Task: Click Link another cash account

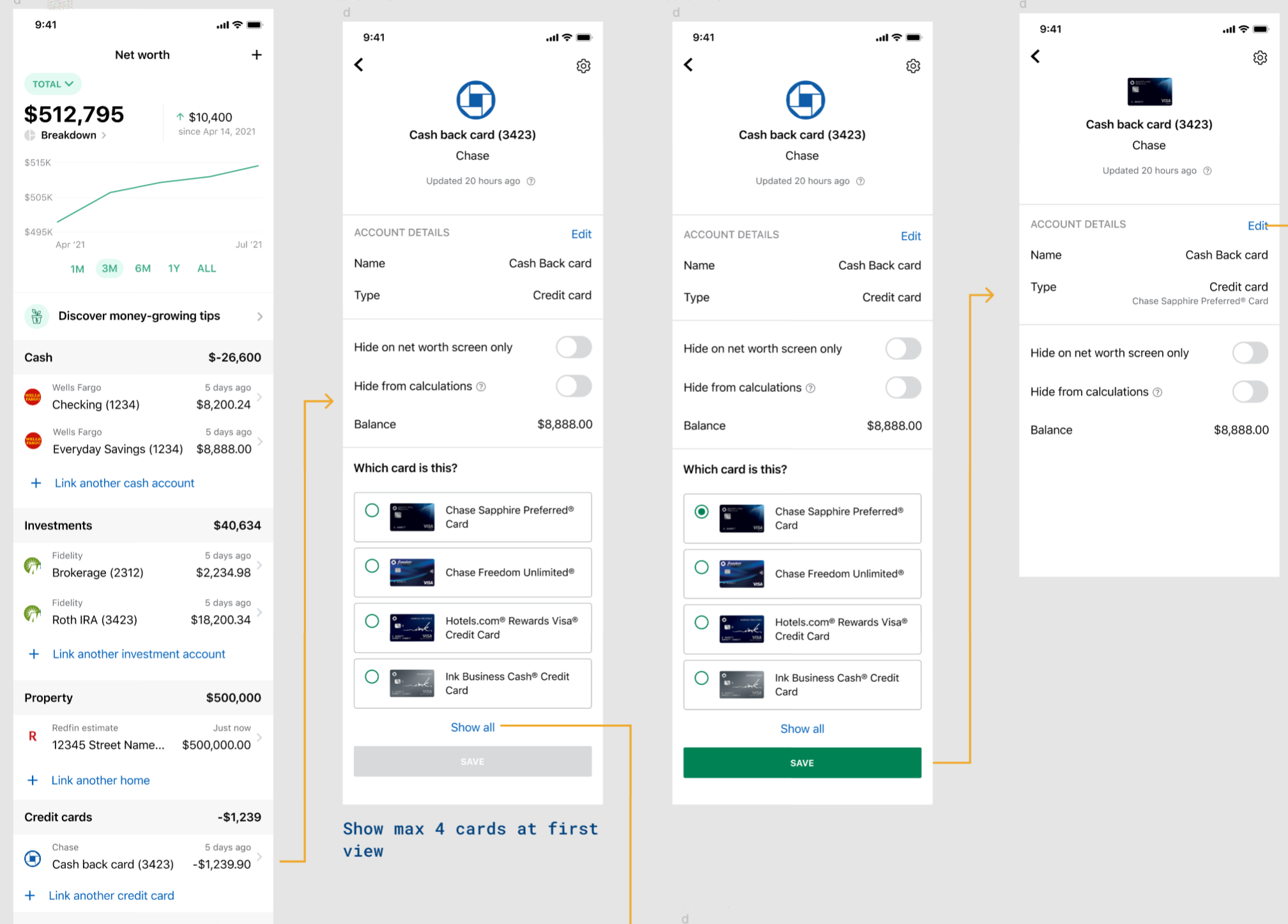Action: [124, 483]
